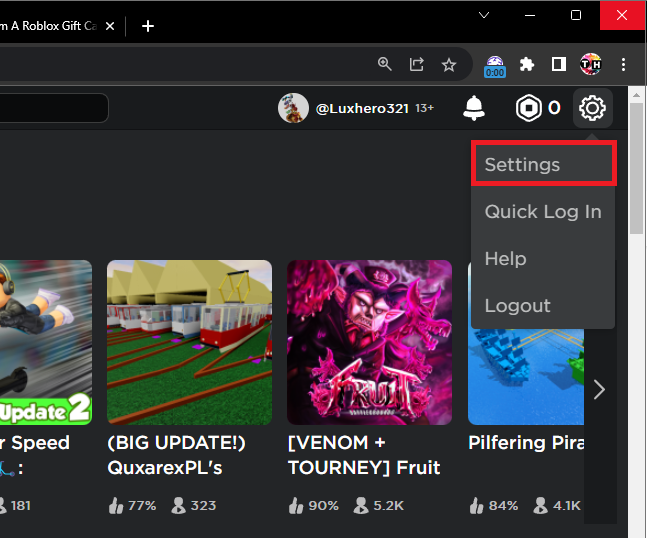
Task: Open the TH Chrome profile avatar
Action: click(x=590, y=64)
